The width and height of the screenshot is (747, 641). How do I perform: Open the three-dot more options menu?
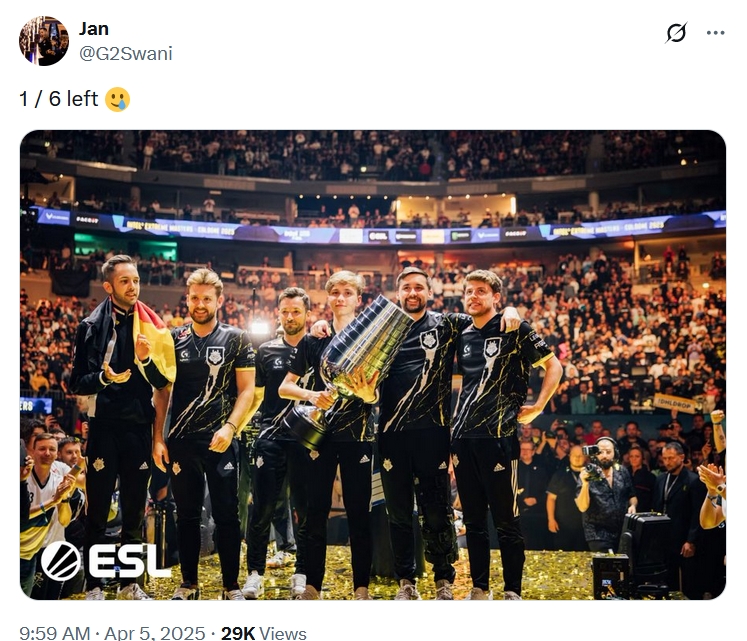coord(716,33)
